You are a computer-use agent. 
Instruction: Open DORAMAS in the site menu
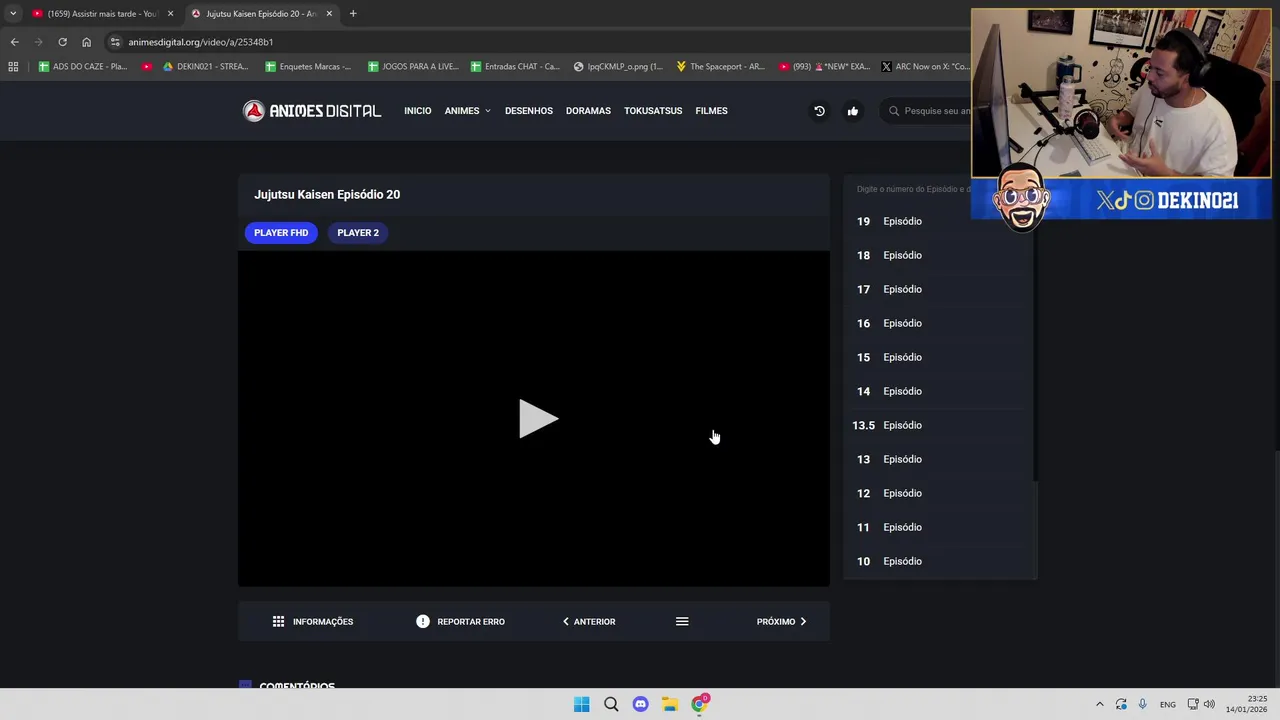click(x=588, y=111)
